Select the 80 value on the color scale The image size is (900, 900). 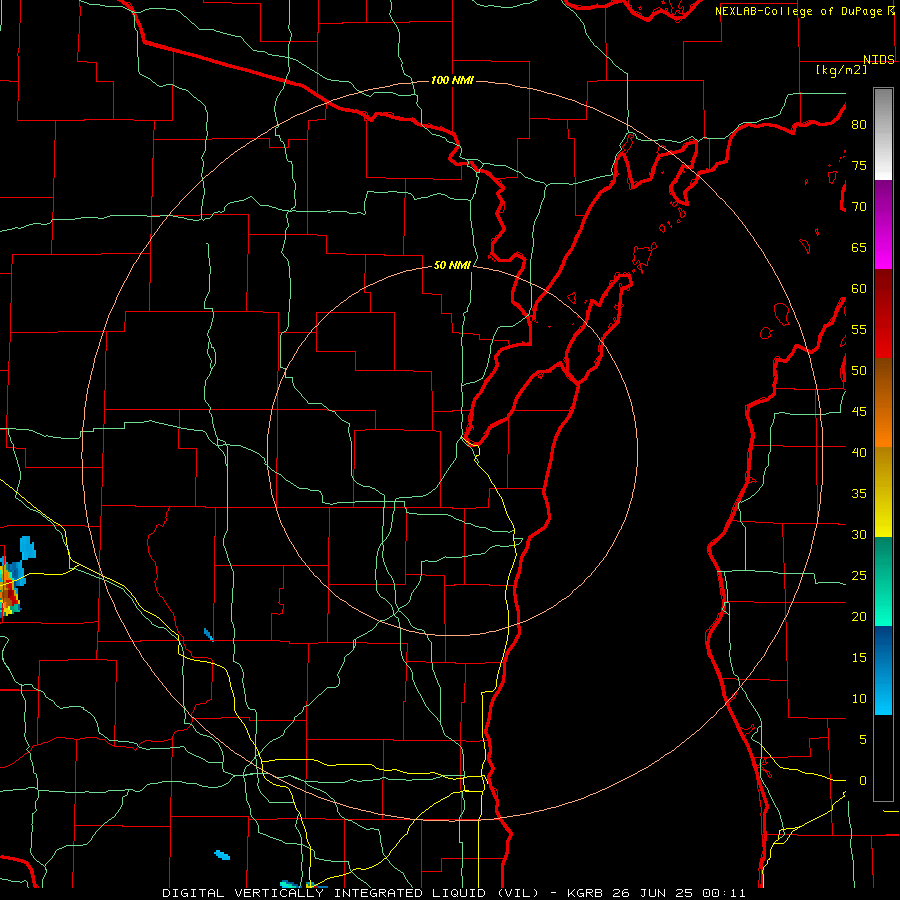click(859, 125)
